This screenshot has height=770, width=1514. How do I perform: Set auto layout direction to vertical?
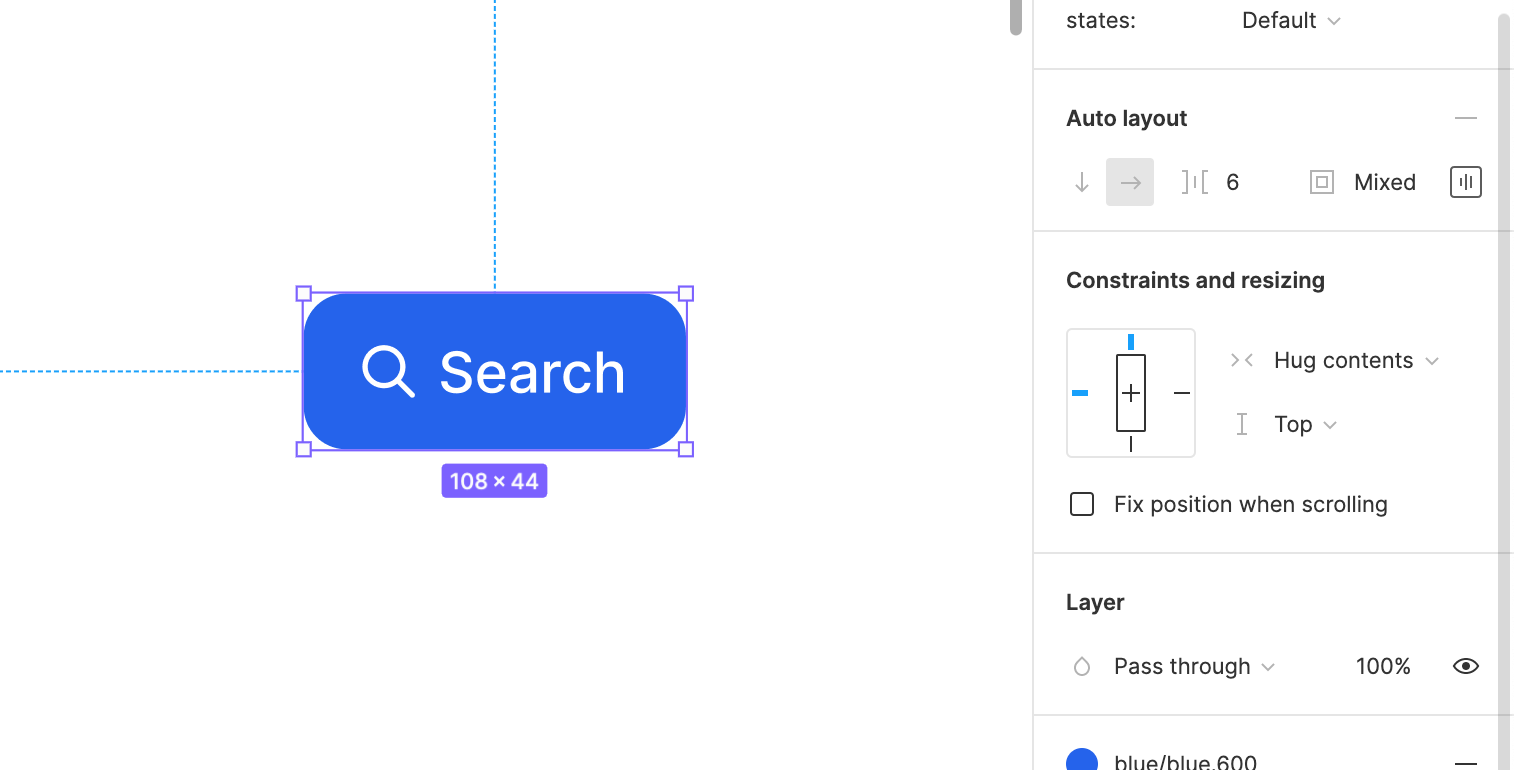(x=1081, y=182)
